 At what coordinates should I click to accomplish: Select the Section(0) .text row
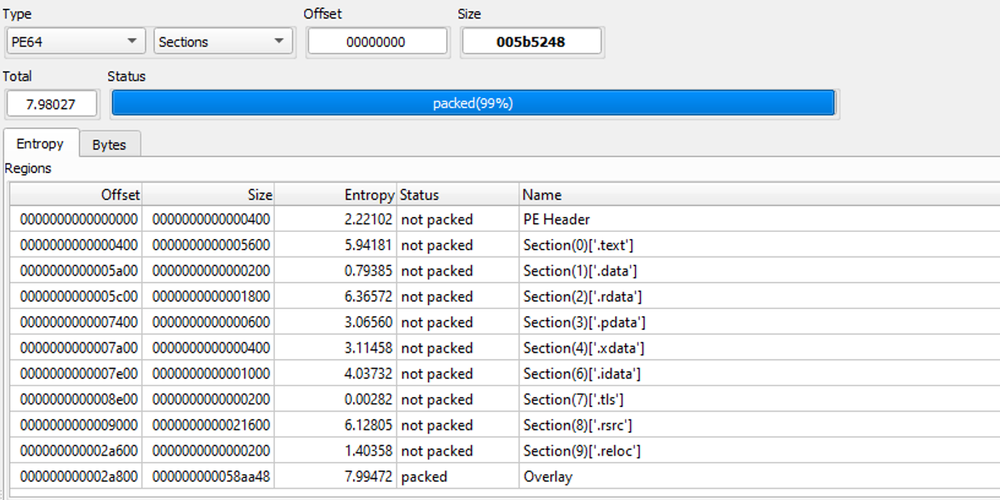pyautogui.click(x=578, y=245)
